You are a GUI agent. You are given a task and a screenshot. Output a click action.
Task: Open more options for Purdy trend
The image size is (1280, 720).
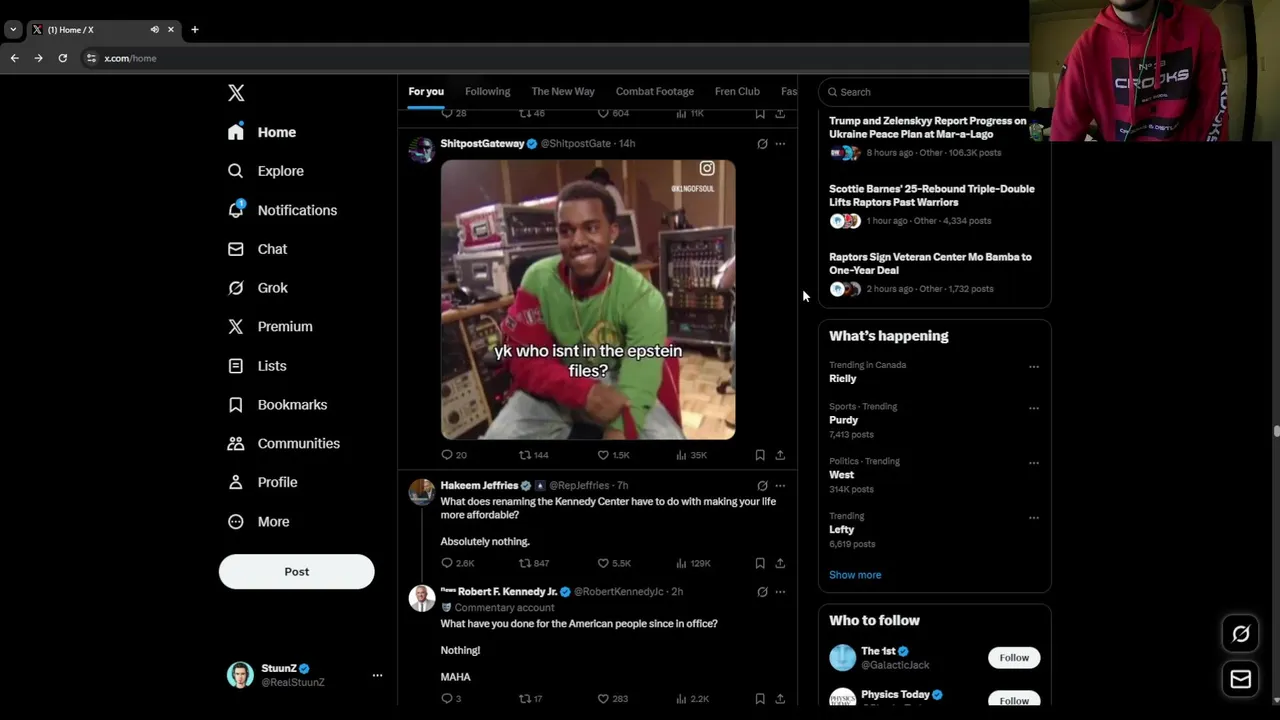pos(1034,408)
